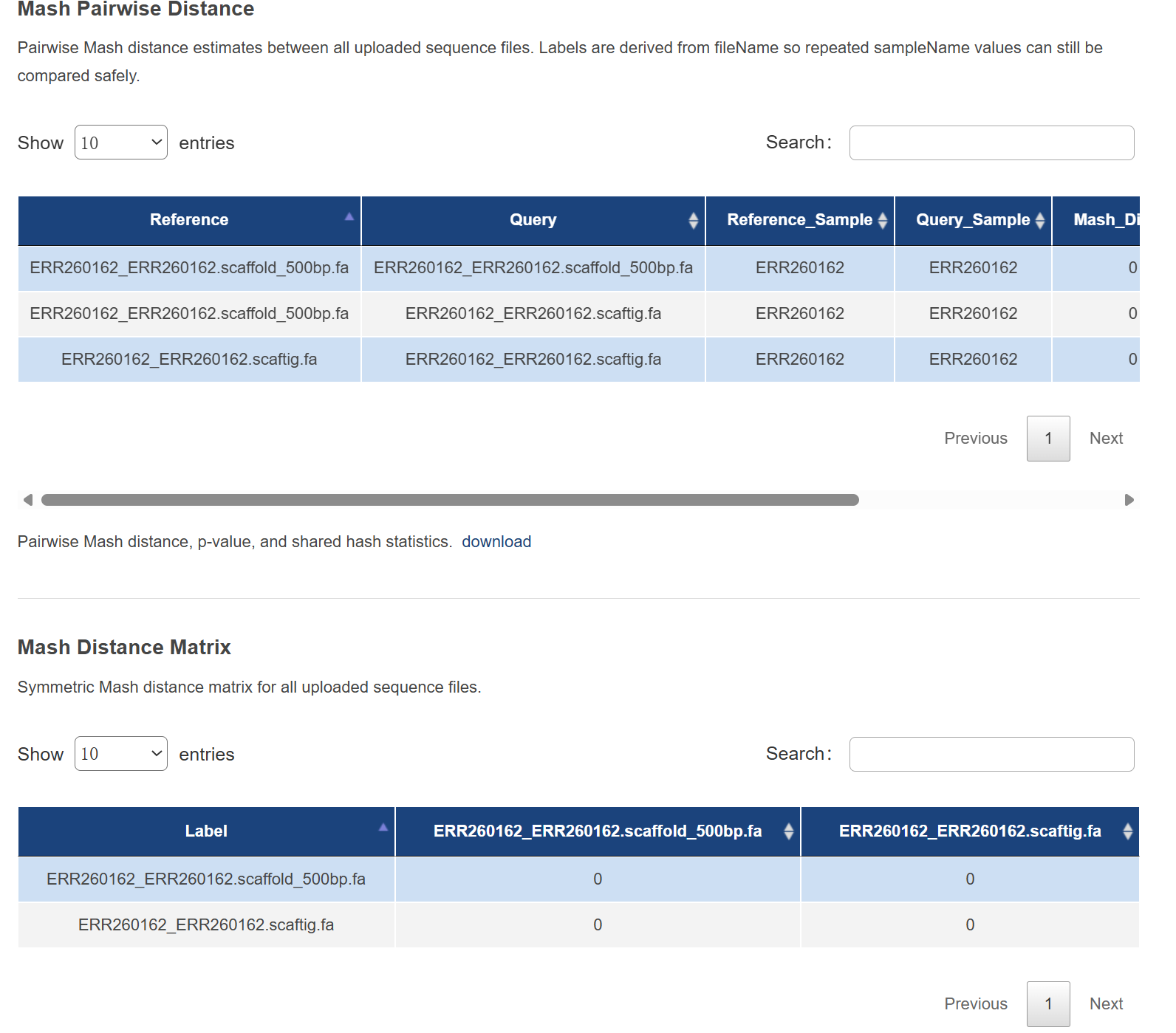
Task: Select page 1 of Matrix table
Action: pyautogui.click(x=1048, y=1004)
